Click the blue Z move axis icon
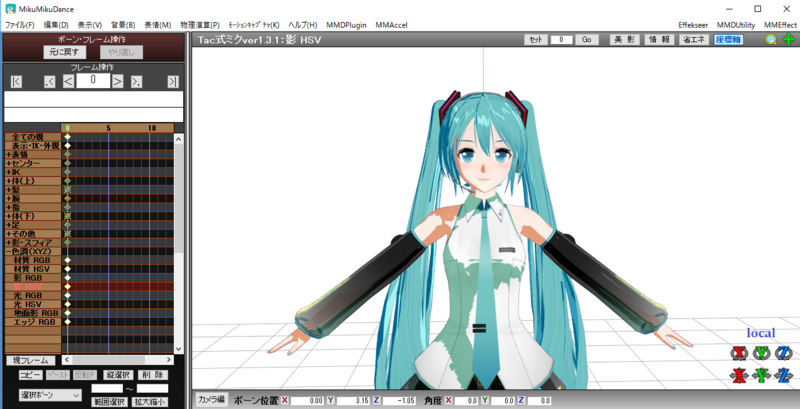Image resolution: width=800 pixels, height=409 pixels. 784,375
